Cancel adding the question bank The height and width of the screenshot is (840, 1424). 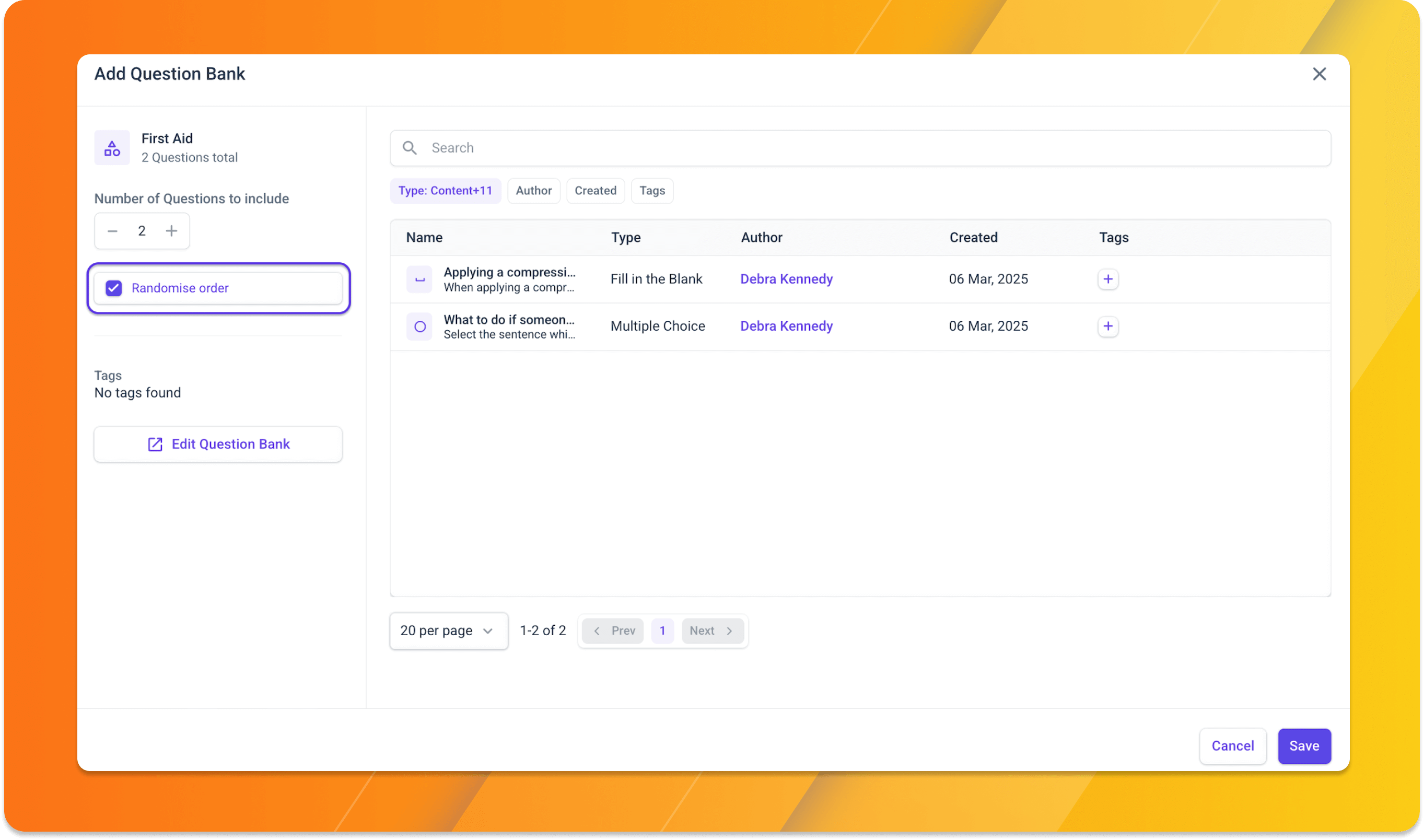pos(1233,746)
